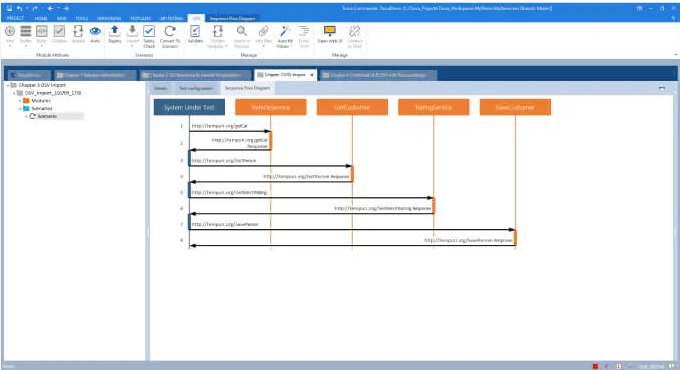Click the Buffer icon in ribbon

(x=26, y=31)
